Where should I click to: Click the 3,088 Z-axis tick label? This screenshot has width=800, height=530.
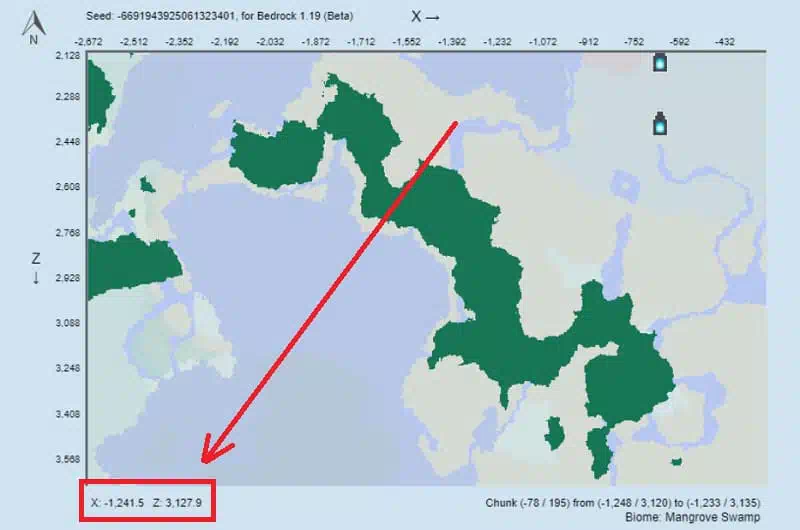click(68, 323)
